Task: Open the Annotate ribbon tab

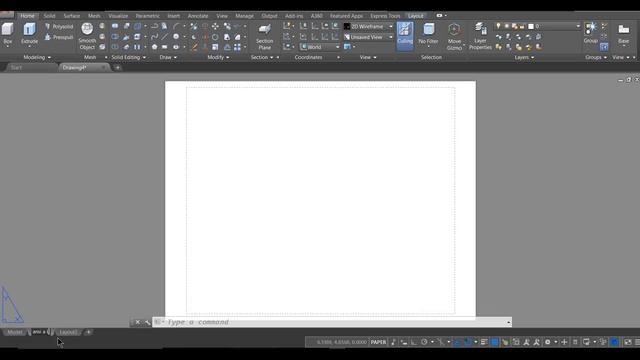Action: (x=198, y=16)
